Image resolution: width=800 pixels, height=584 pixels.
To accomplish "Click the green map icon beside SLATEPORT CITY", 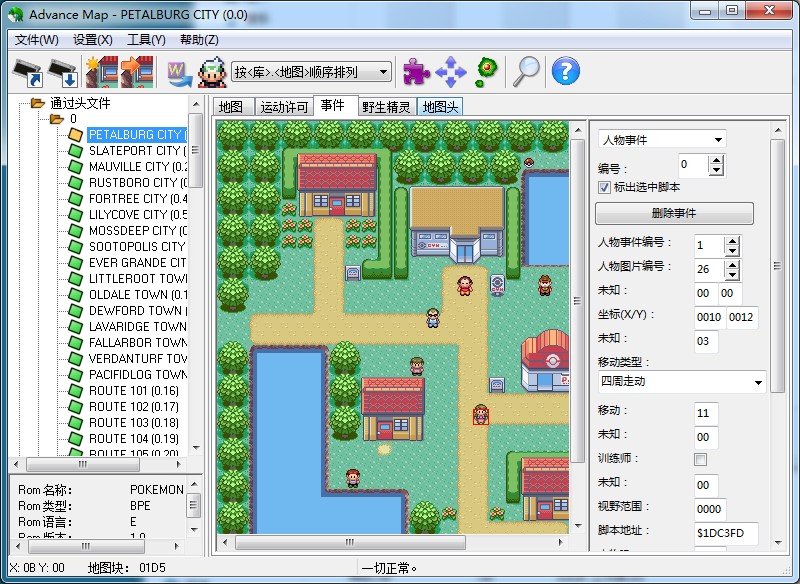I will pyautogui.click(x=76, y=150).
